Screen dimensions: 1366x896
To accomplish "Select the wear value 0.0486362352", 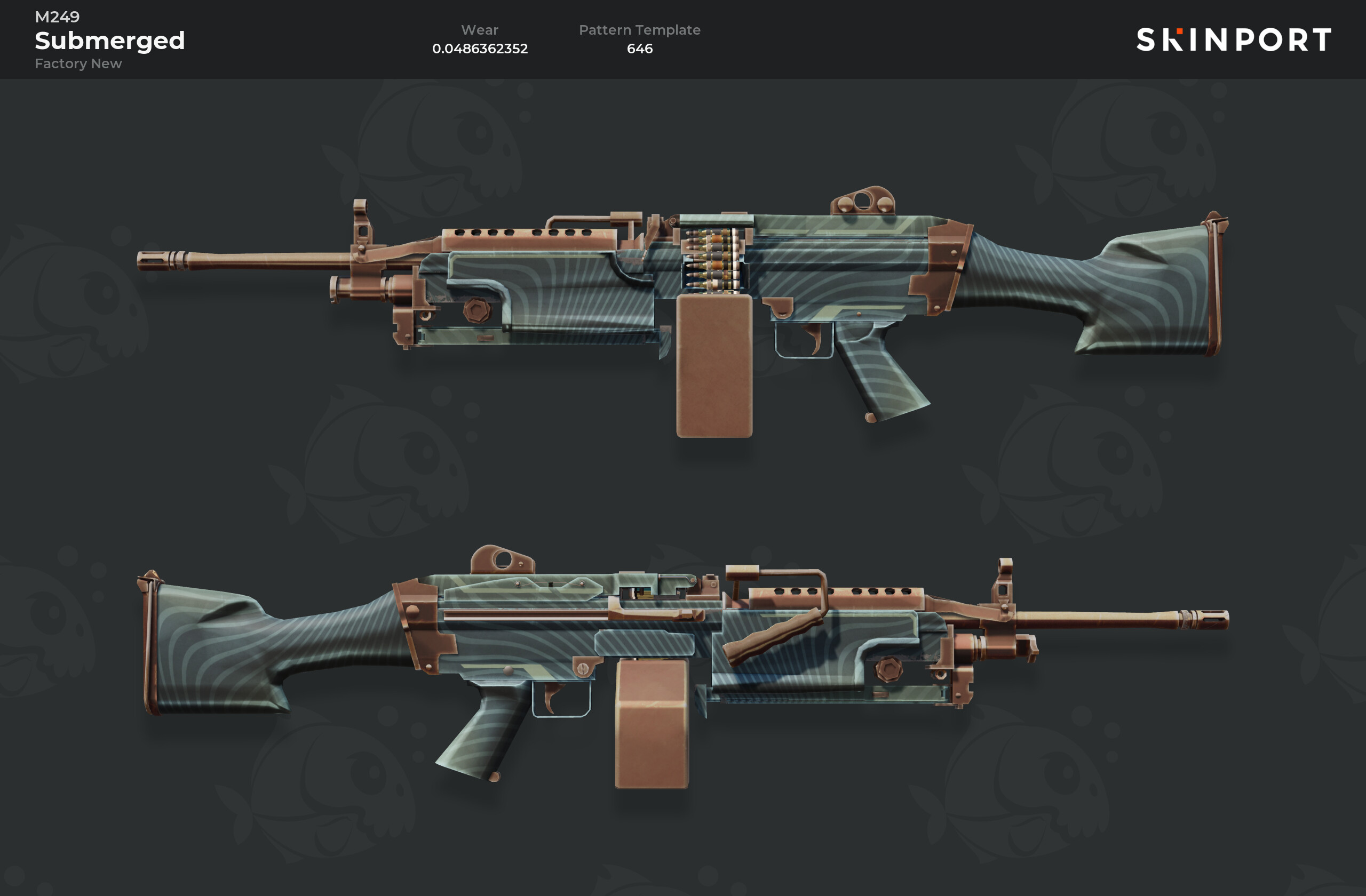I will click(479, 48).
